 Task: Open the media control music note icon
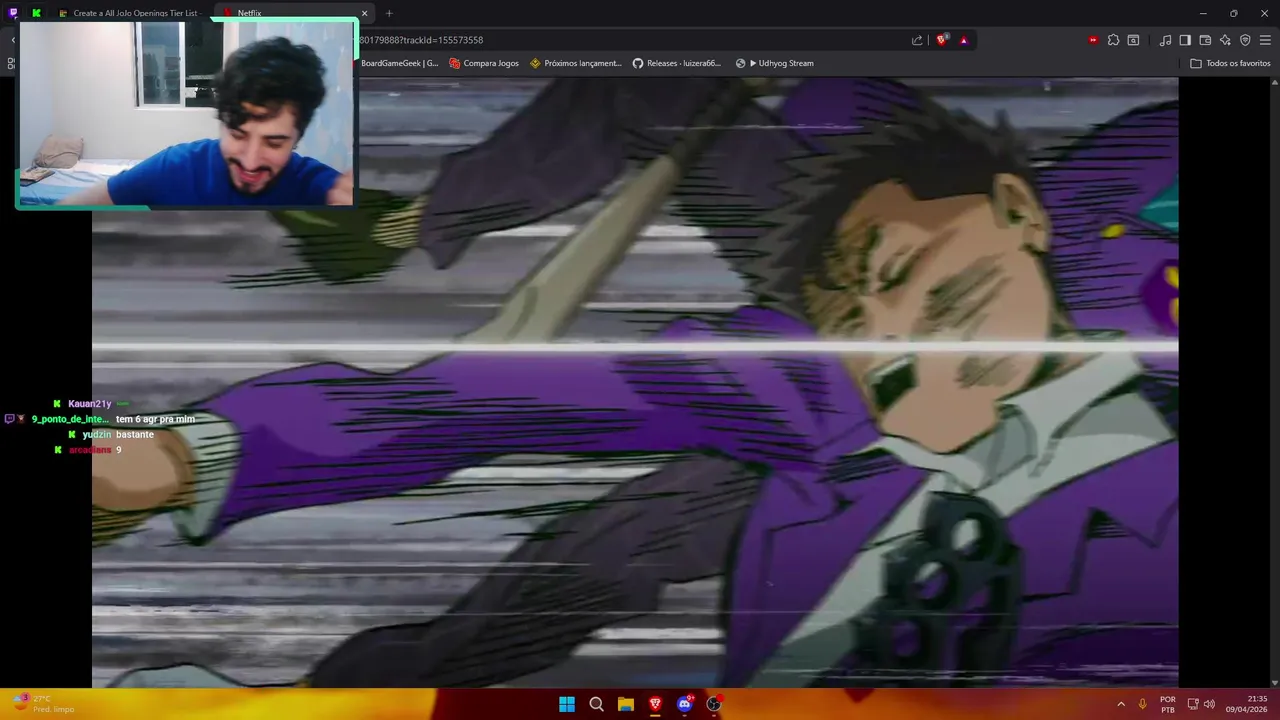coord(1165,40)
